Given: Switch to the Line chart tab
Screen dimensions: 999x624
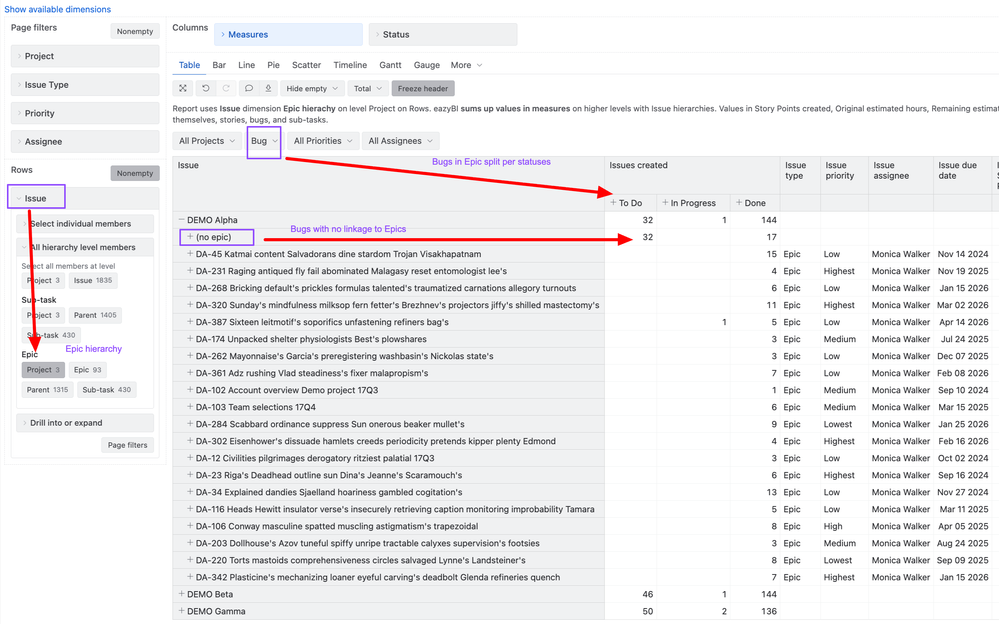Looking at the screenshot, I should [247, 65].
